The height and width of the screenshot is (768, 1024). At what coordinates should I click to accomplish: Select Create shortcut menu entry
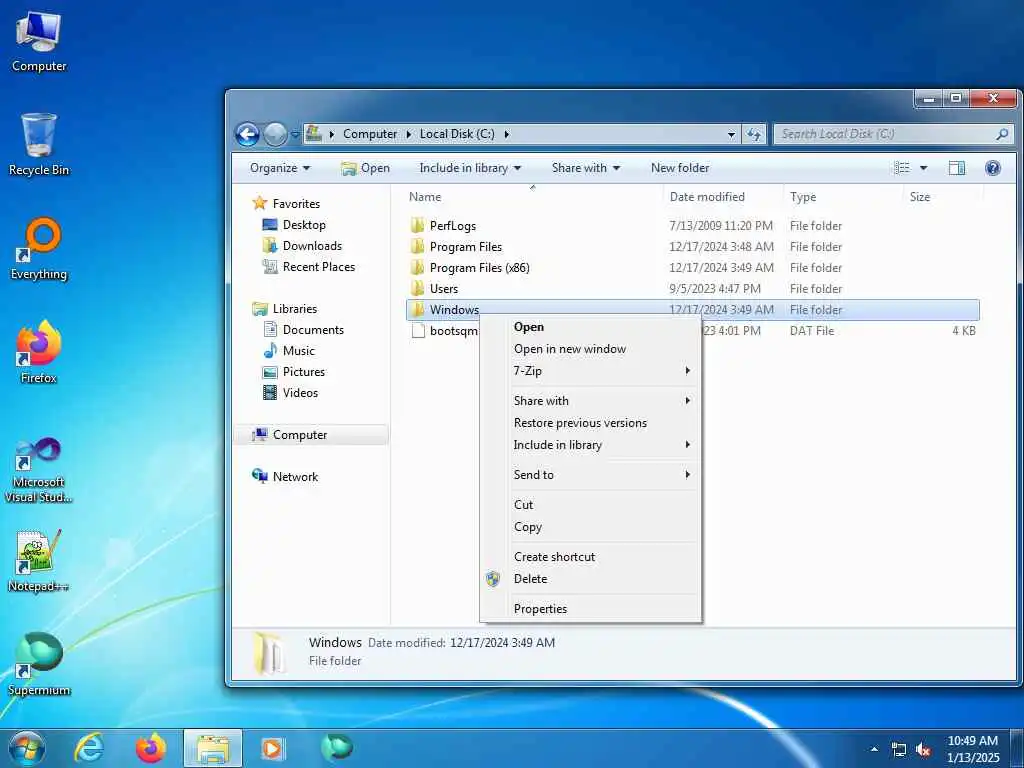tap(591, 557)
